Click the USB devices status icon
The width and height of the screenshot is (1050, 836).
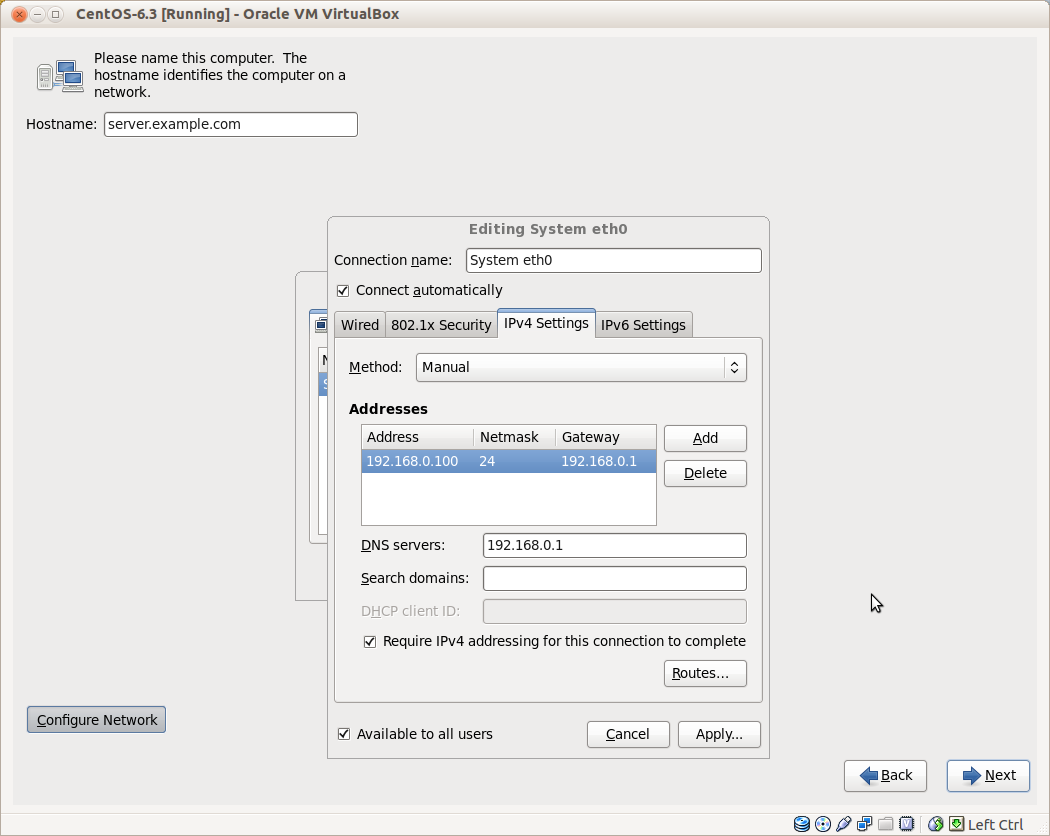(844, 824)
